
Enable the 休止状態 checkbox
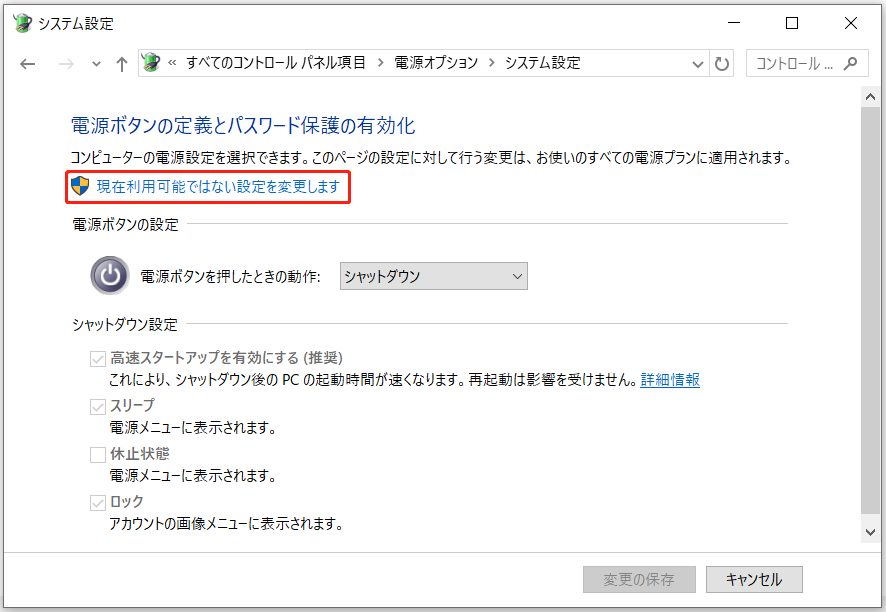click(96, 453)
